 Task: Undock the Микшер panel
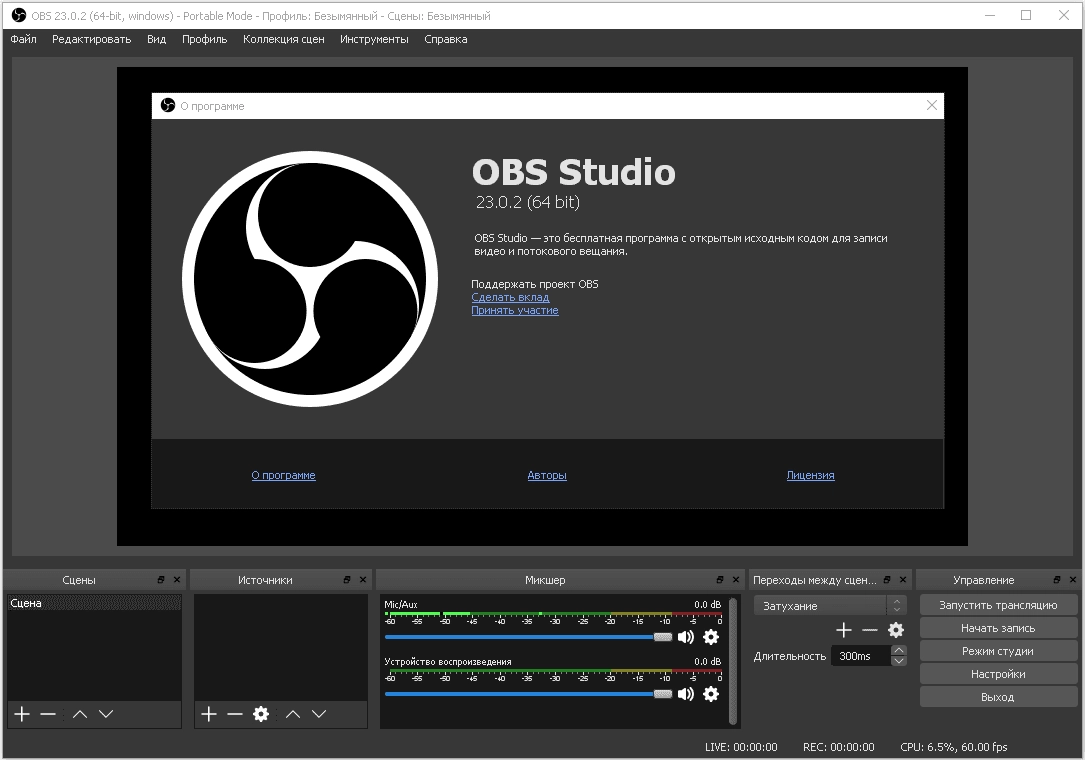[720, 580]
